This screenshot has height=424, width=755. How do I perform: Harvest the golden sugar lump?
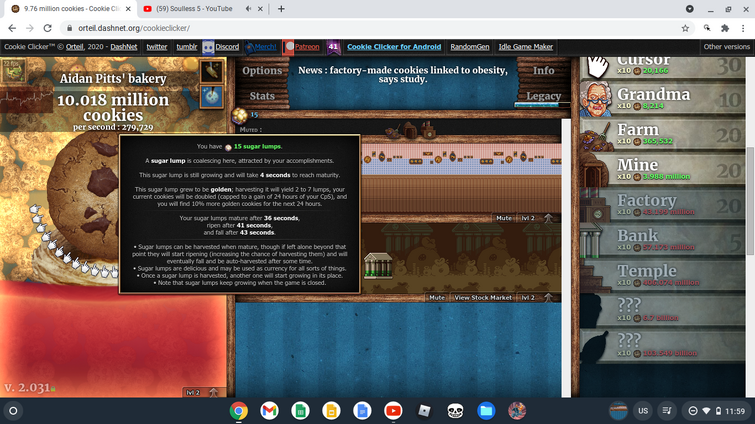point(239,116)
